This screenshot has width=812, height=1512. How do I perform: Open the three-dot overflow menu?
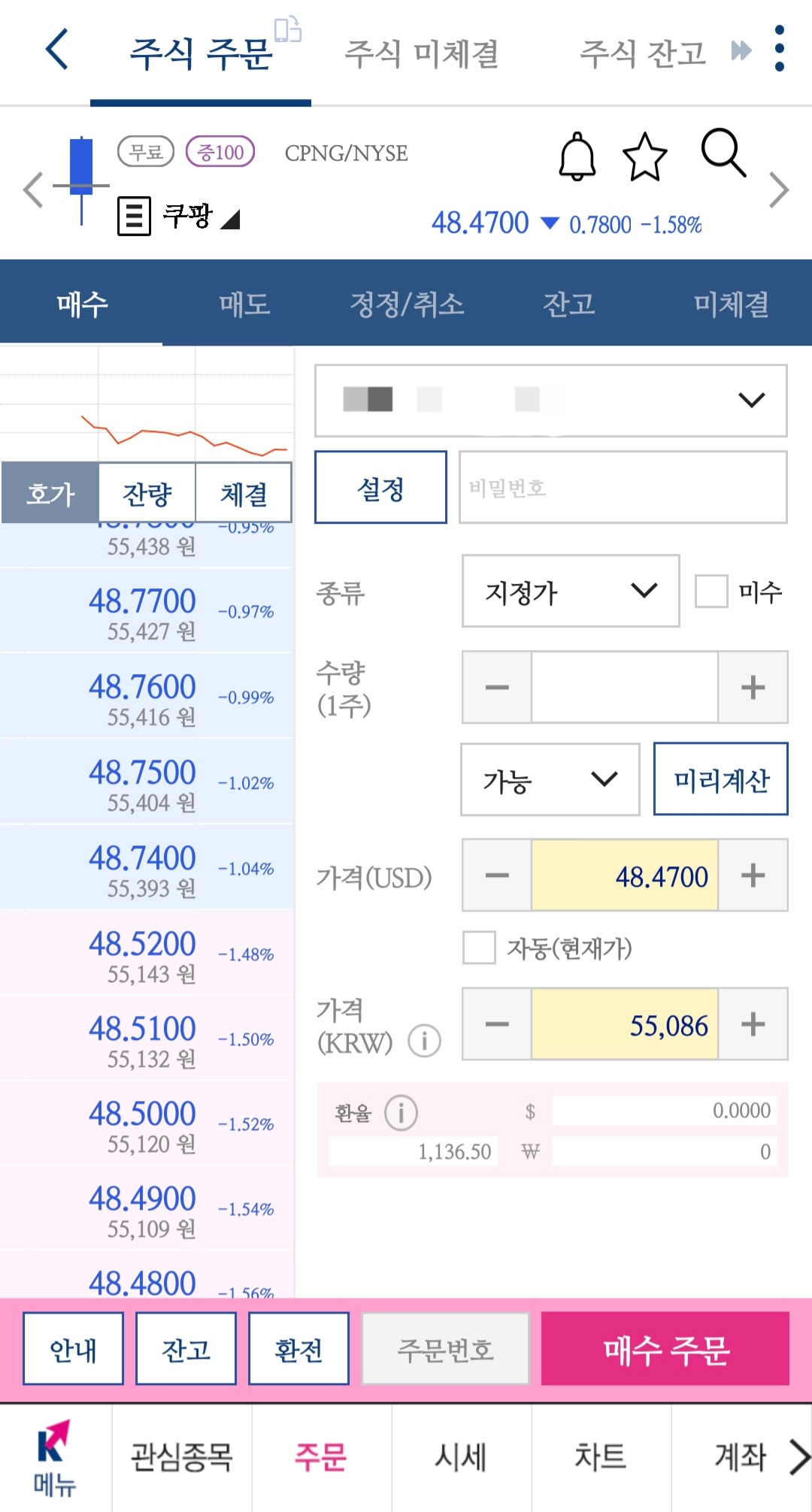tap(780, 49)
